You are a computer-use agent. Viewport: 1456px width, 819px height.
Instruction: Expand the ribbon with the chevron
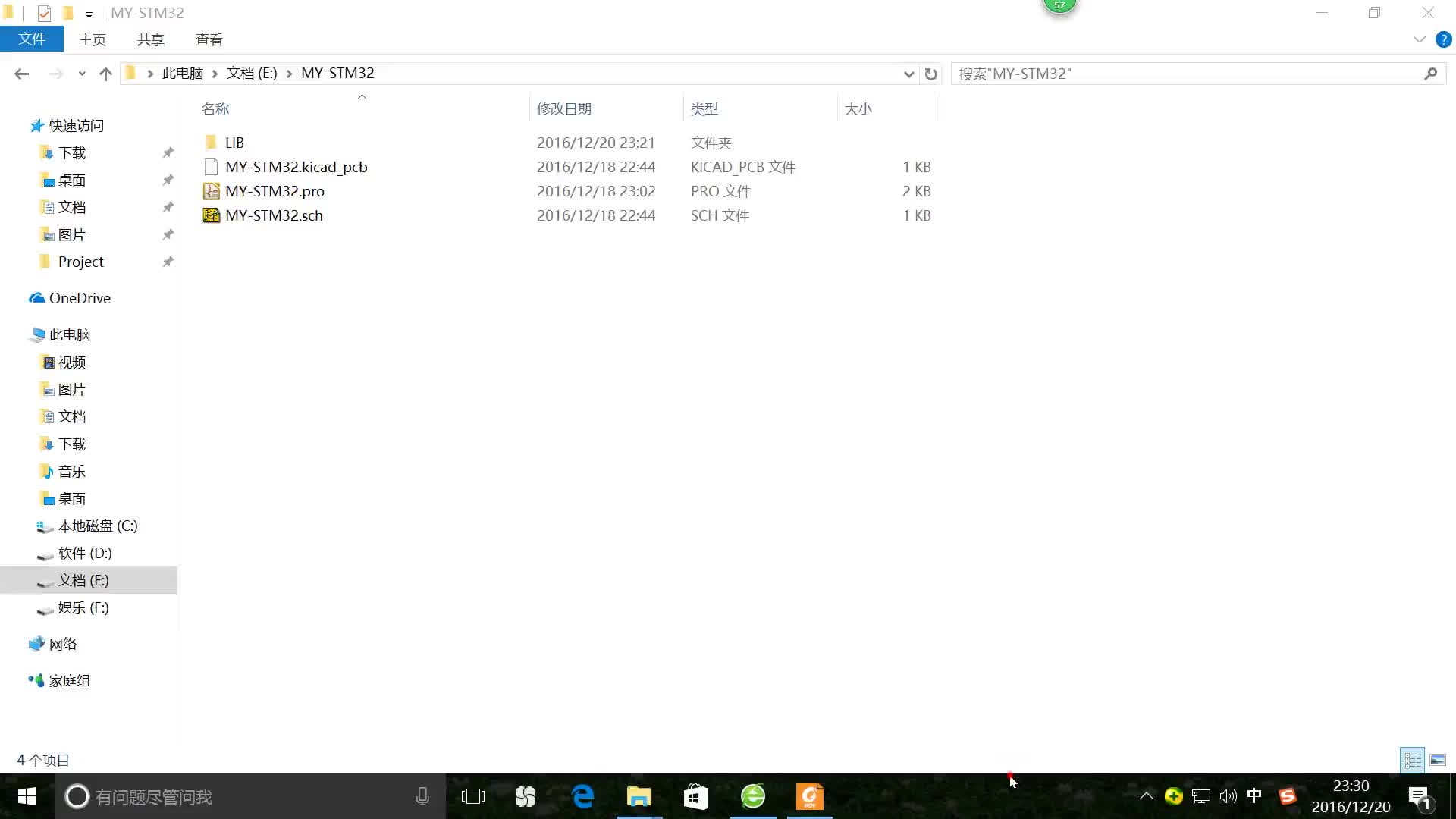coord(1419,39)
